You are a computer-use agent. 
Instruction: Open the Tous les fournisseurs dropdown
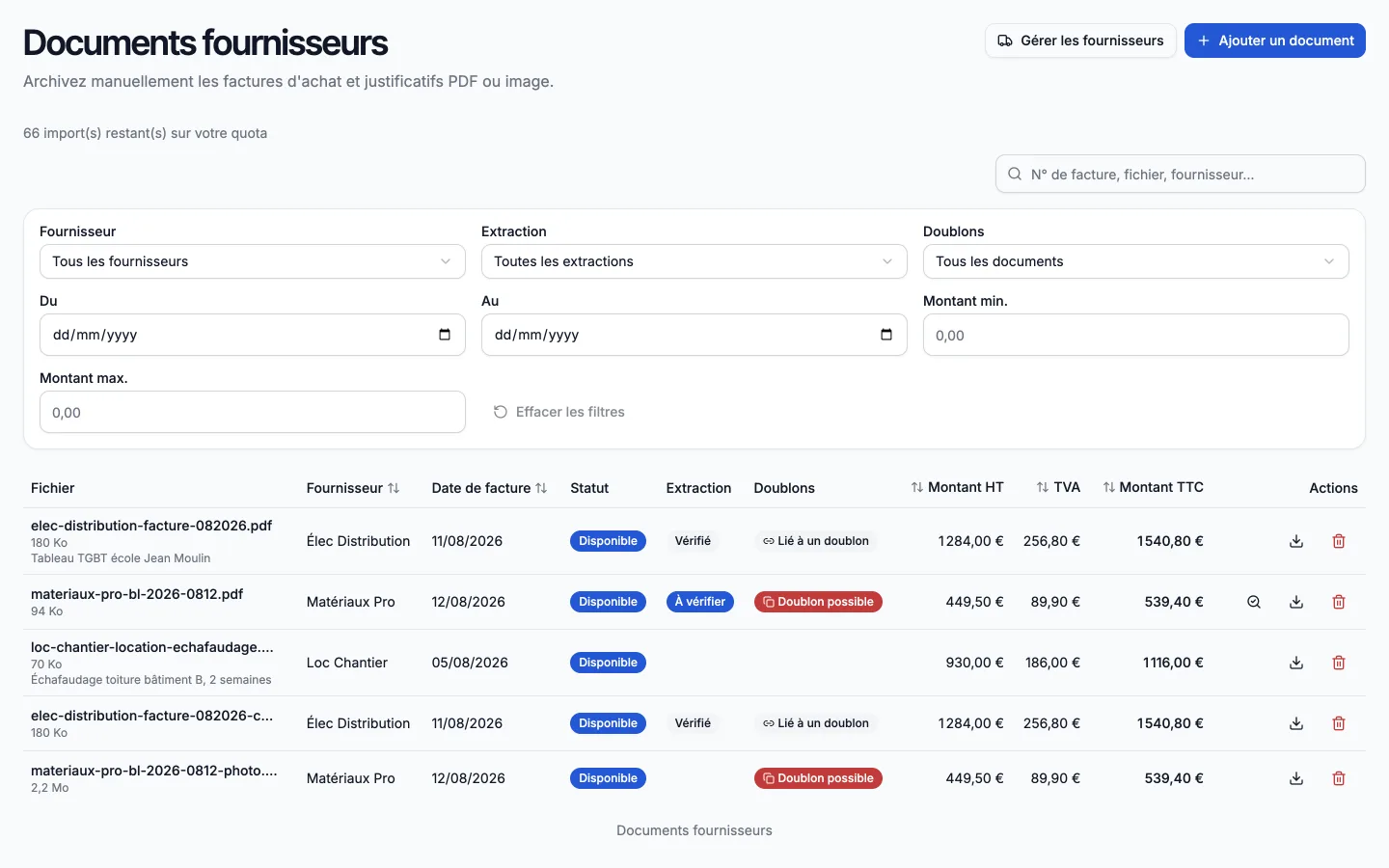point(253,261)
